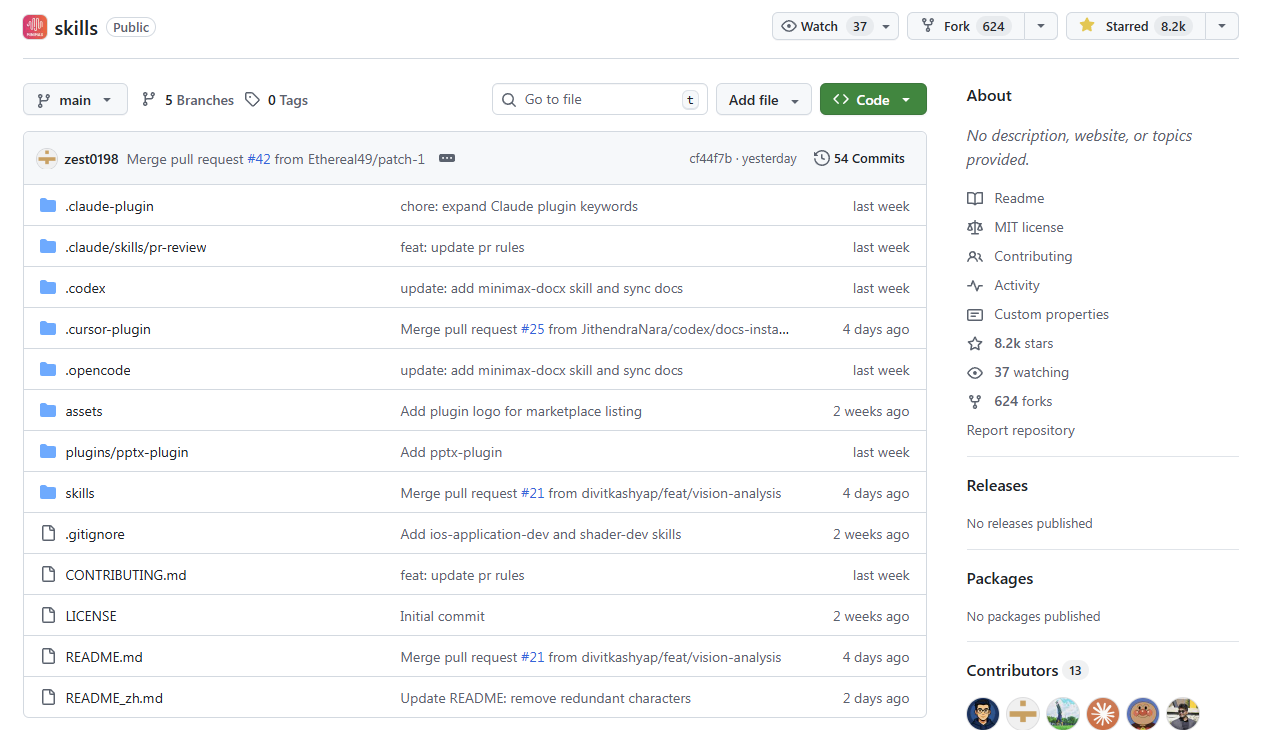
Task: Open pull request #42 link
Action: (259, 159)
